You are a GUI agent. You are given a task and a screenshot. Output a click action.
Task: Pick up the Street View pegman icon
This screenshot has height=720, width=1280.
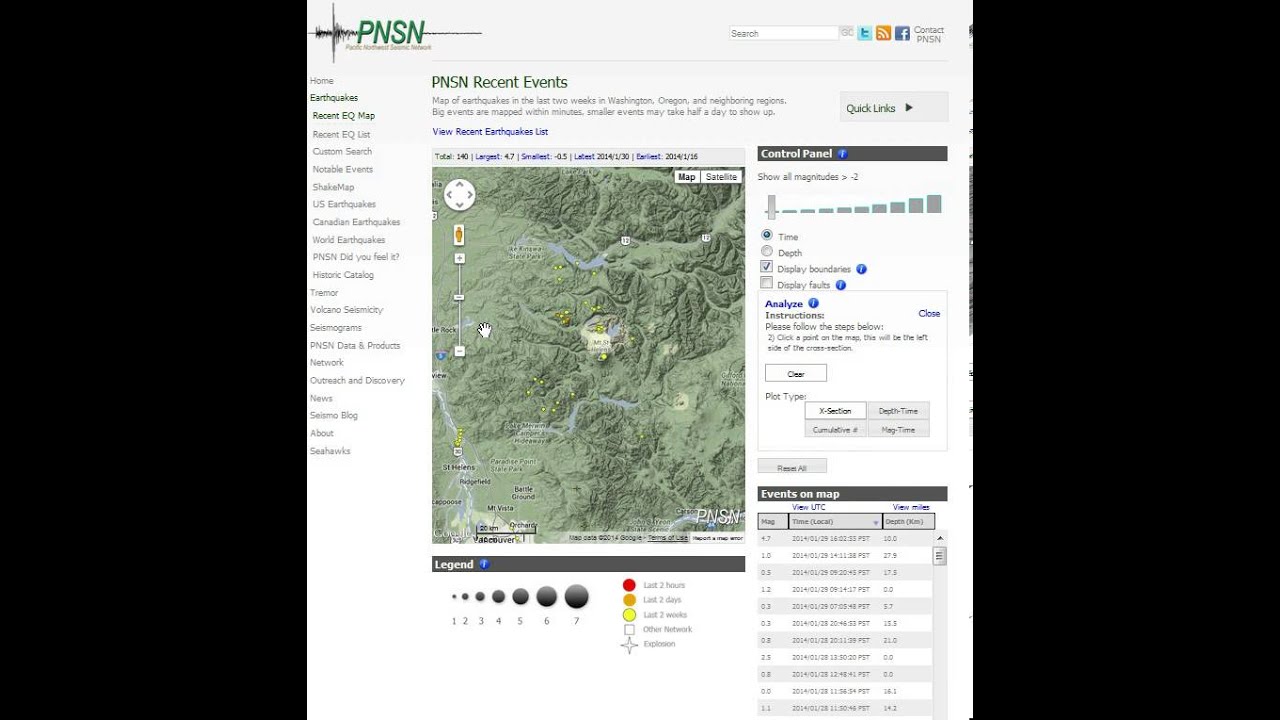pos(459,235)
